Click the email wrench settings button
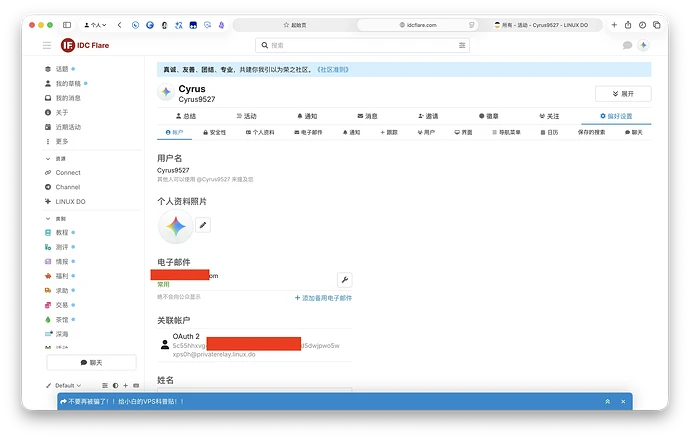 [x=345, y=280]
